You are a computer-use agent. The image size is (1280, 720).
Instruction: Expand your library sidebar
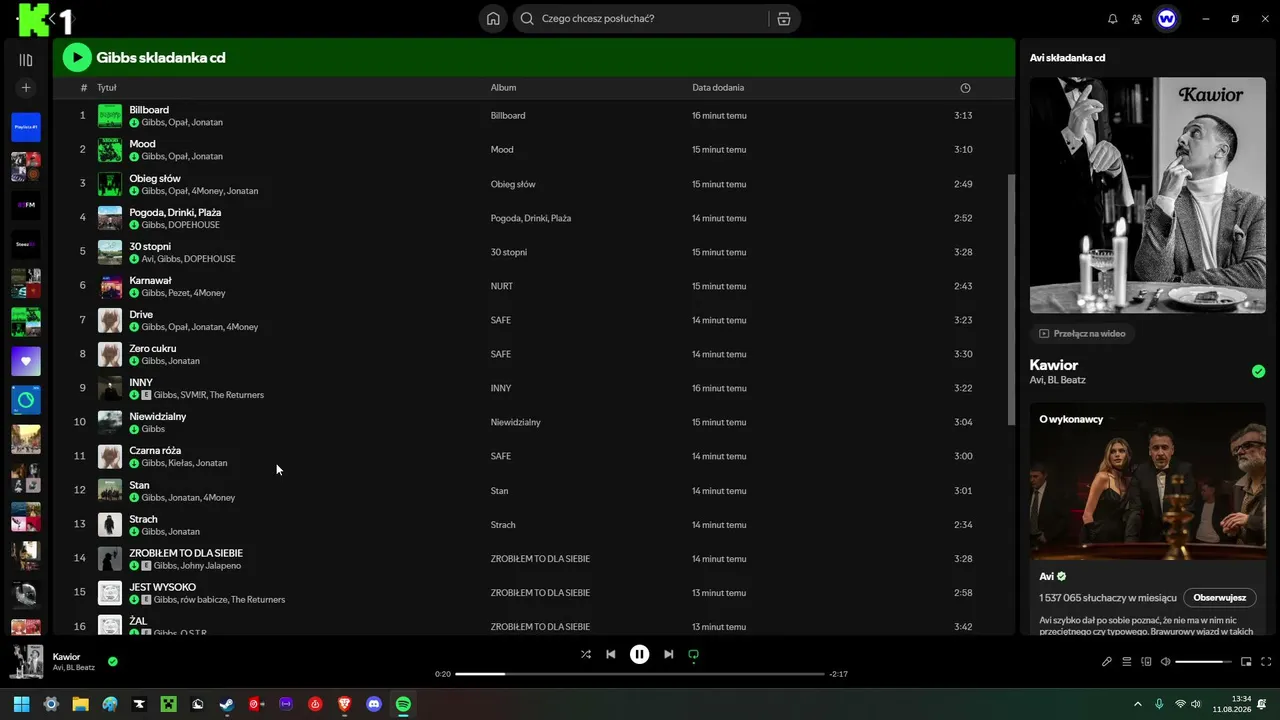pyautogui.click(x=26, y=60)
